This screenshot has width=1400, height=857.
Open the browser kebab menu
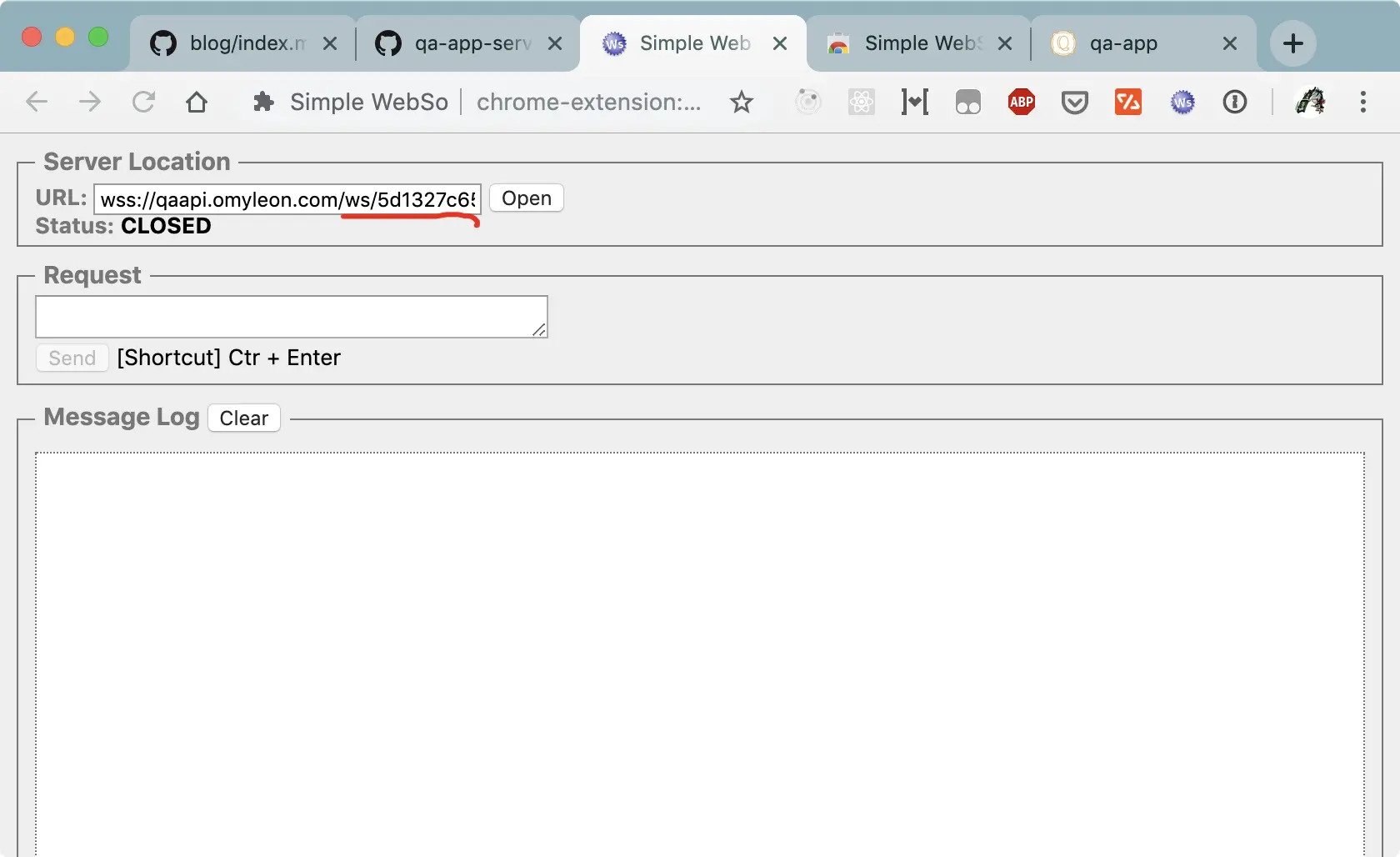tap(1363, 102)
